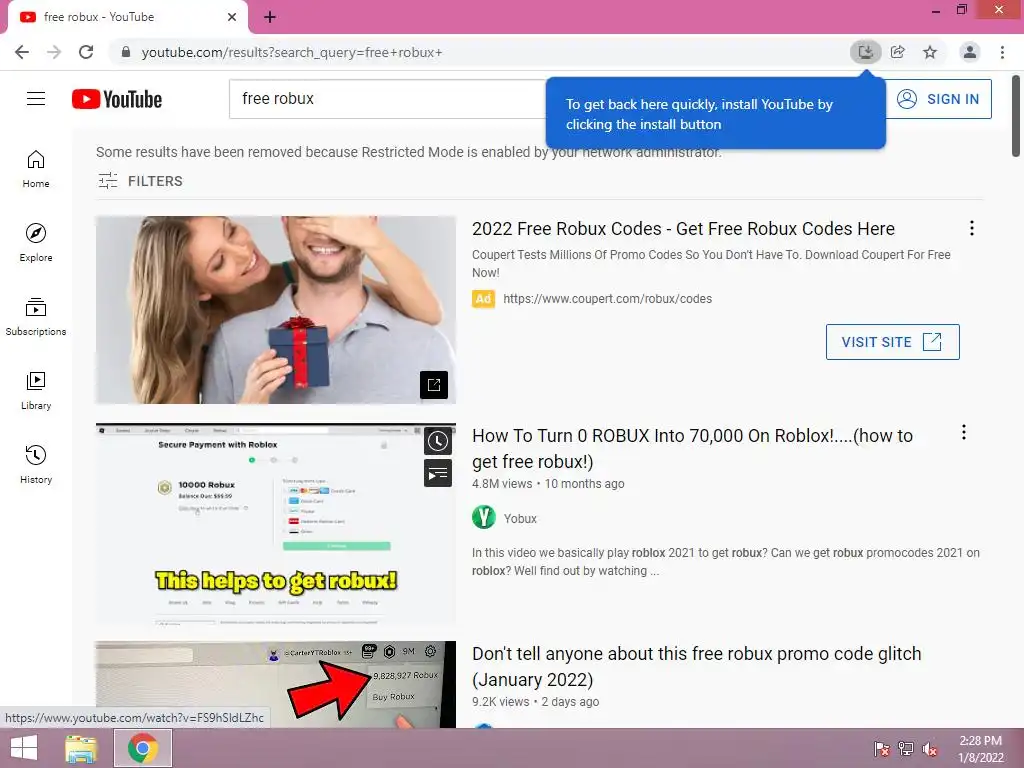Click the VISIT SITE button
1024x768 pixels.
[x=893, y=342]
